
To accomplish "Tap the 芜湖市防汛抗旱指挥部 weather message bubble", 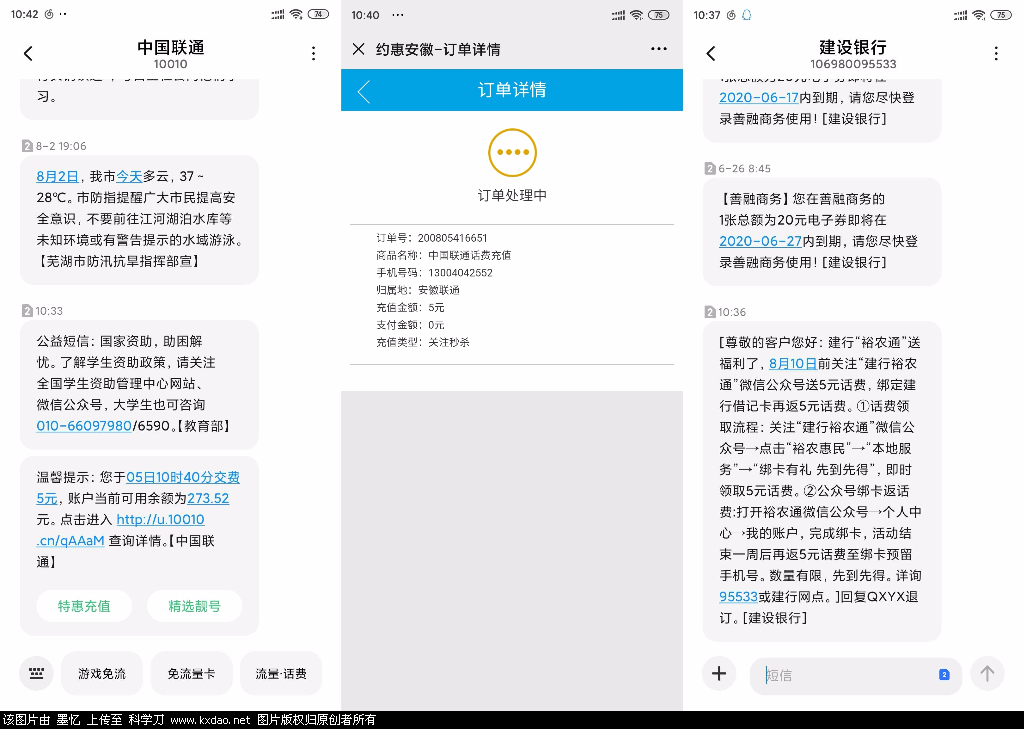I will [x=139, y=219].
